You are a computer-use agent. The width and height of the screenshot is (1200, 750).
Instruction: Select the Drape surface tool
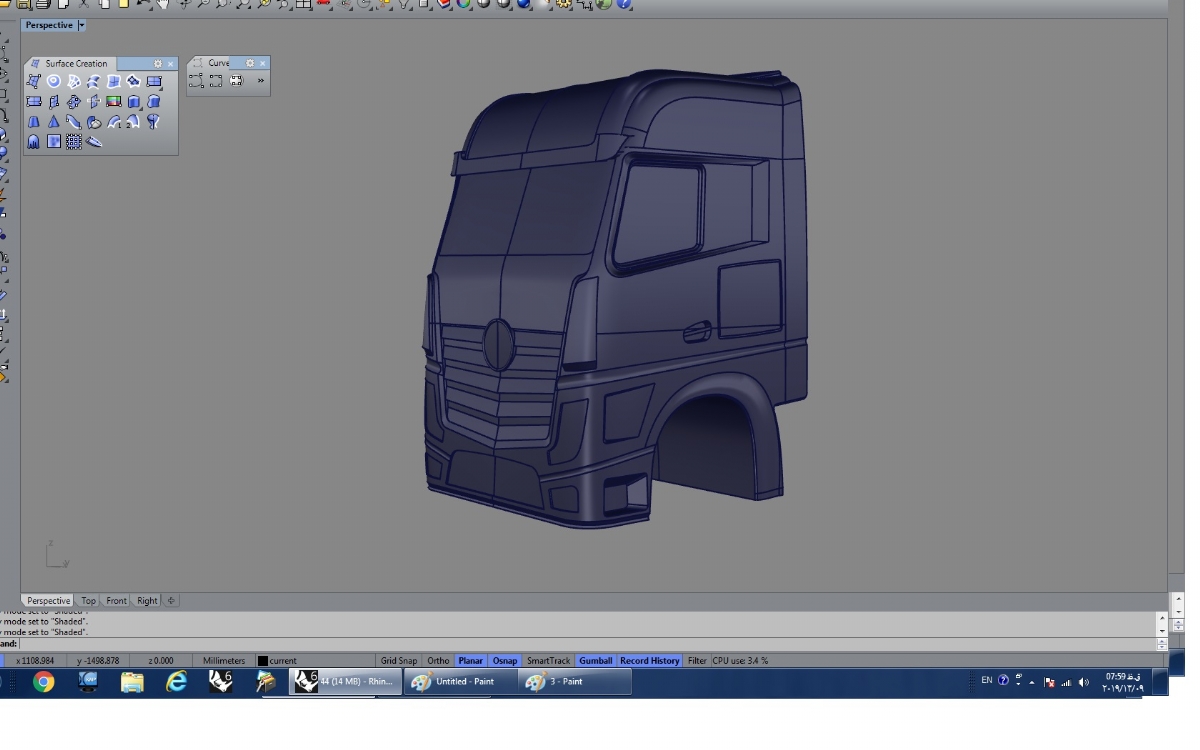[x=34, y=142]
